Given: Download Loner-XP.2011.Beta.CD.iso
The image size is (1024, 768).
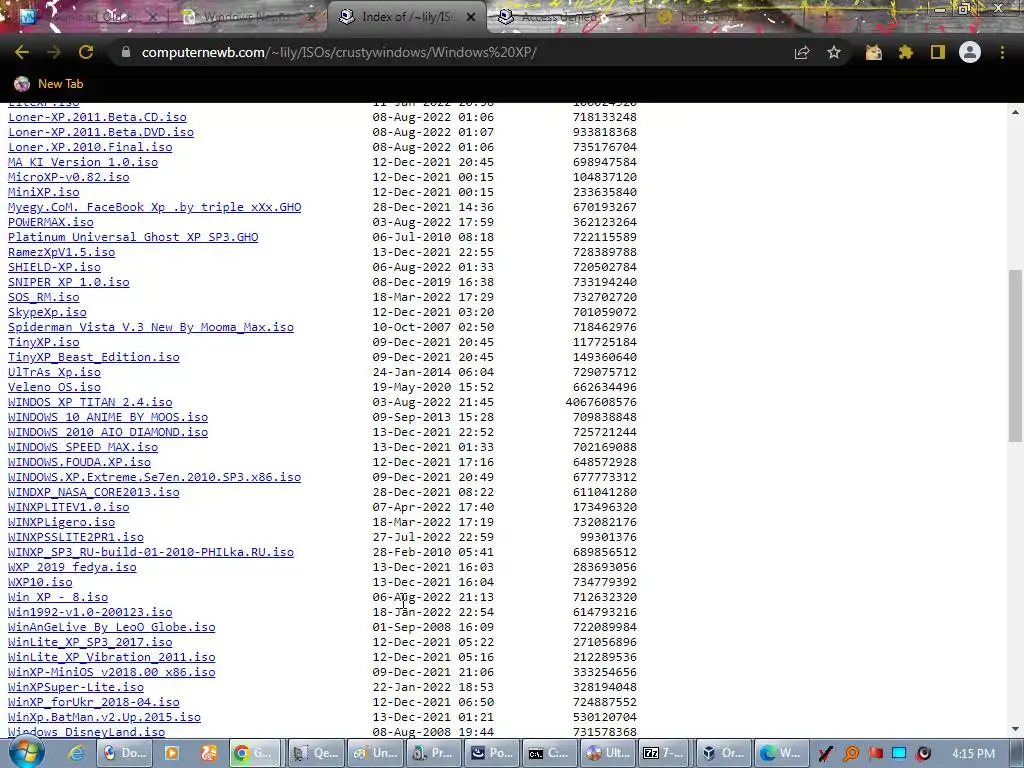Looking at the screenshot, I should (x=97, y=117).
